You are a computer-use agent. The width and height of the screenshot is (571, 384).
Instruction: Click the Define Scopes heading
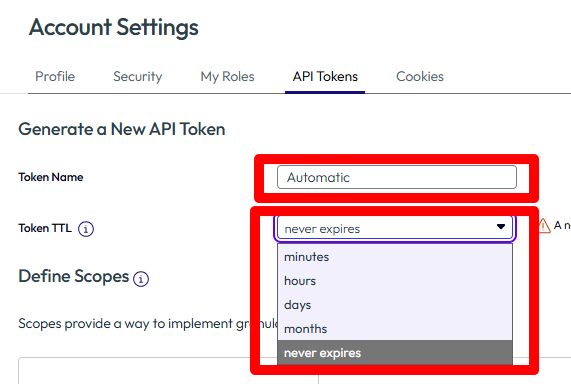[74, 276]
